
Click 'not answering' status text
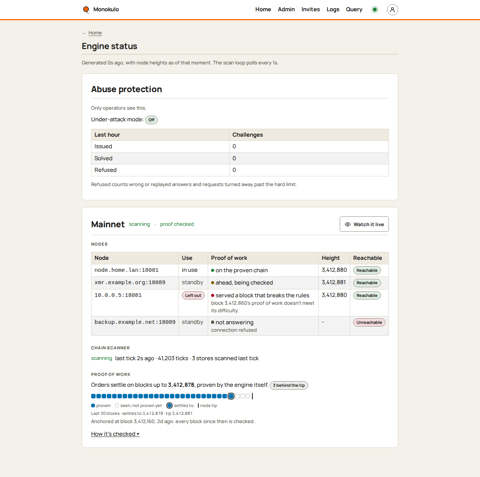[x=235, y=322]
